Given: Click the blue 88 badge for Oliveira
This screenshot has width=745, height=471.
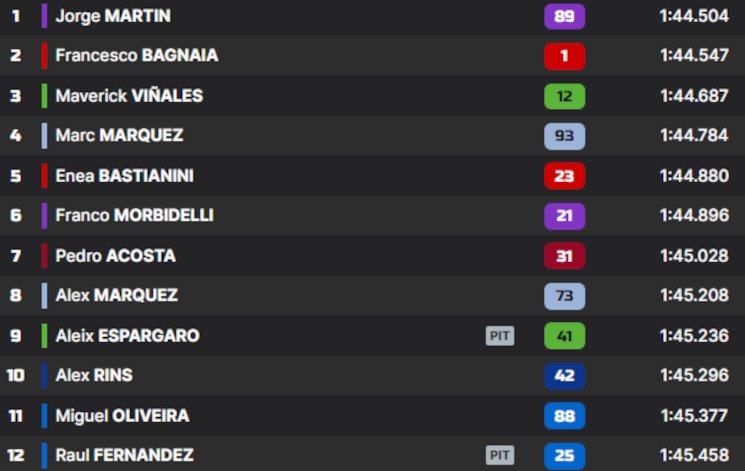Looking at the screenshot, I should (564, 416).
